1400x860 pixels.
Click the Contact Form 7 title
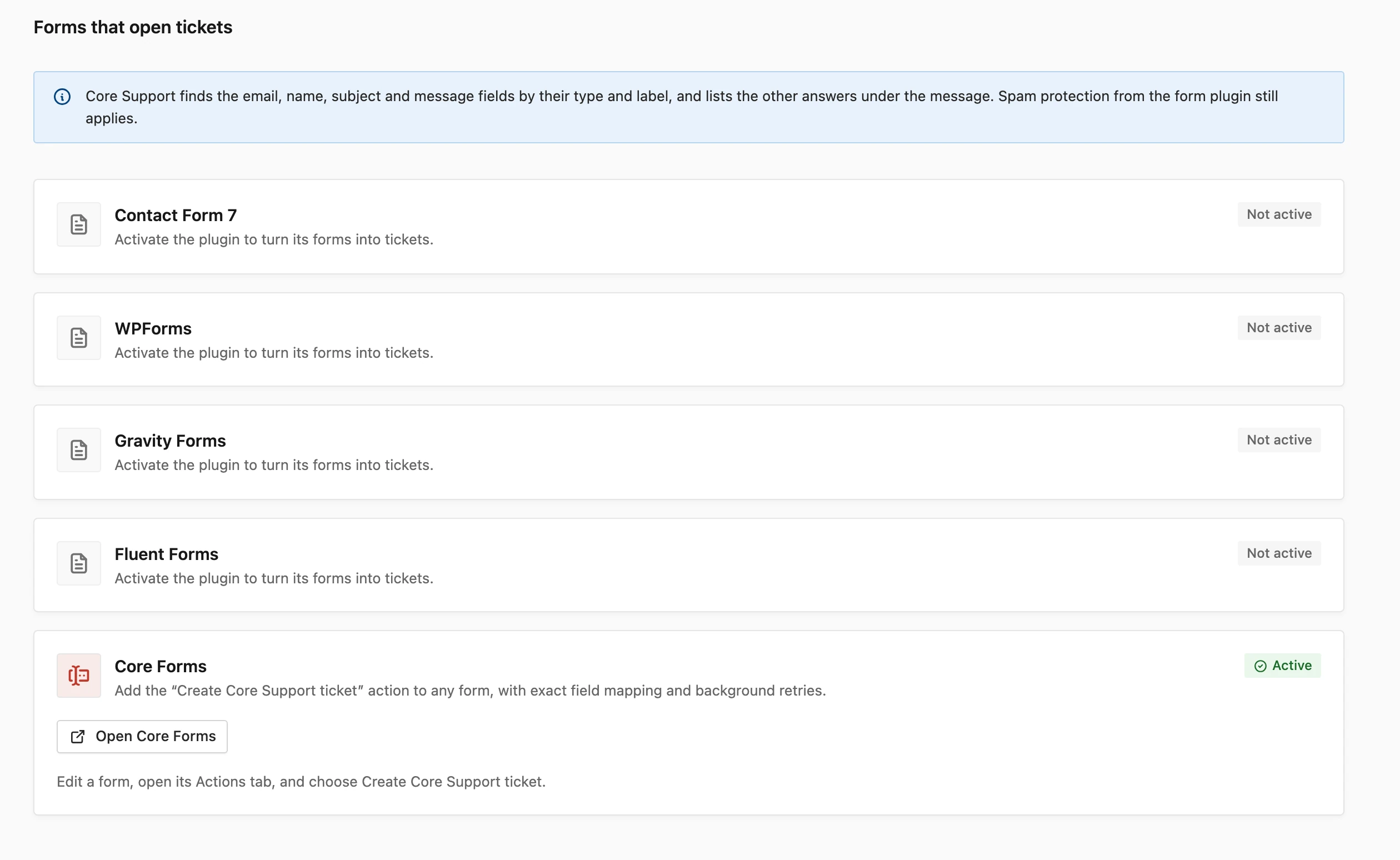coord(176,215)
